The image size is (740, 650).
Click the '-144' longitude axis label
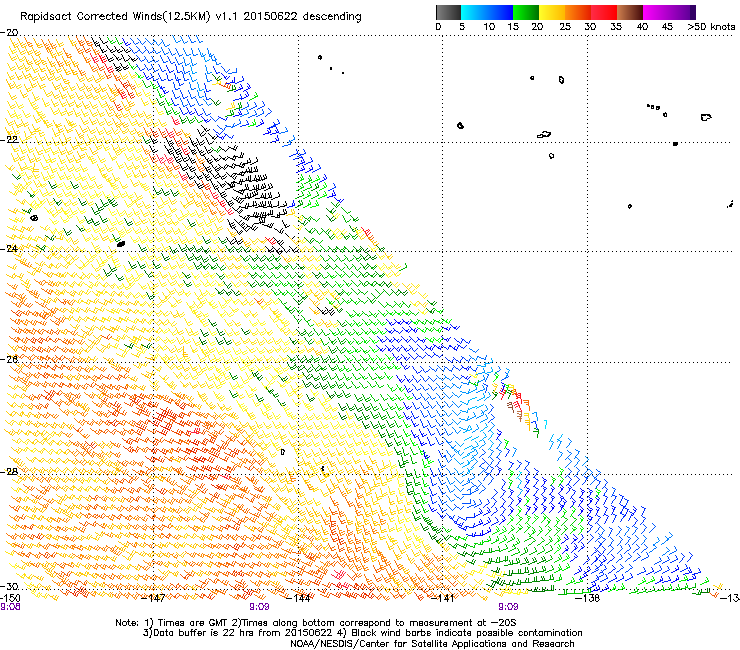[x=299, y=598]
